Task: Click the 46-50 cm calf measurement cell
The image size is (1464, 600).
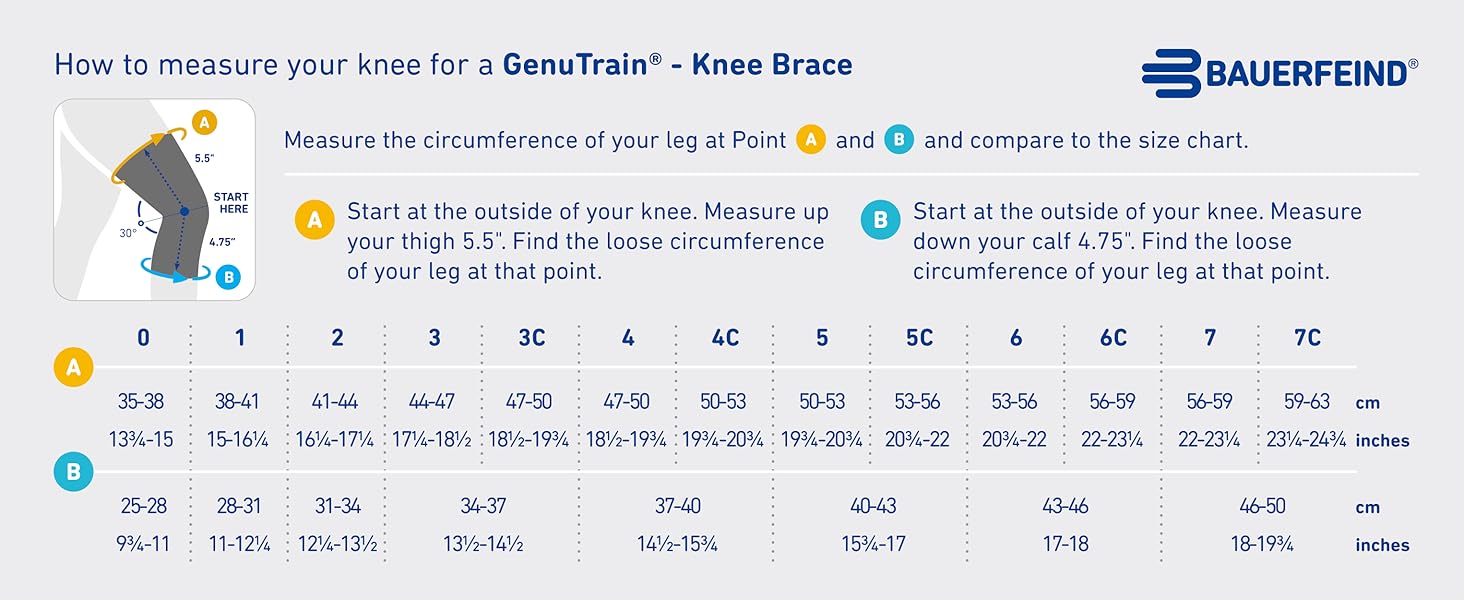Action: pyautogui.click(x=1262, y=507)
